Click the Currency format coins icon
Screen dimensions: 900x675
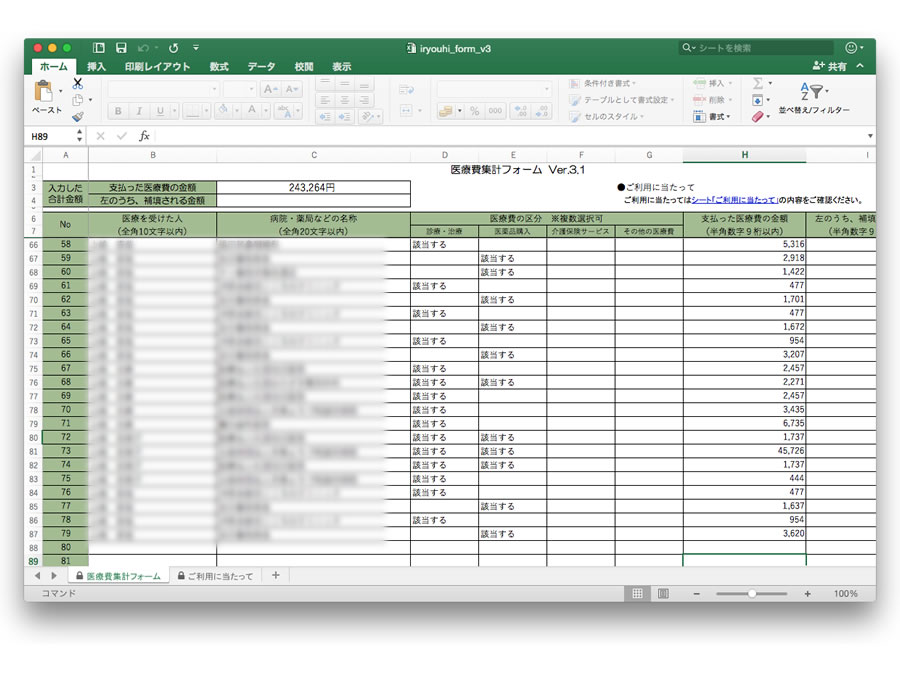point(445,111)
